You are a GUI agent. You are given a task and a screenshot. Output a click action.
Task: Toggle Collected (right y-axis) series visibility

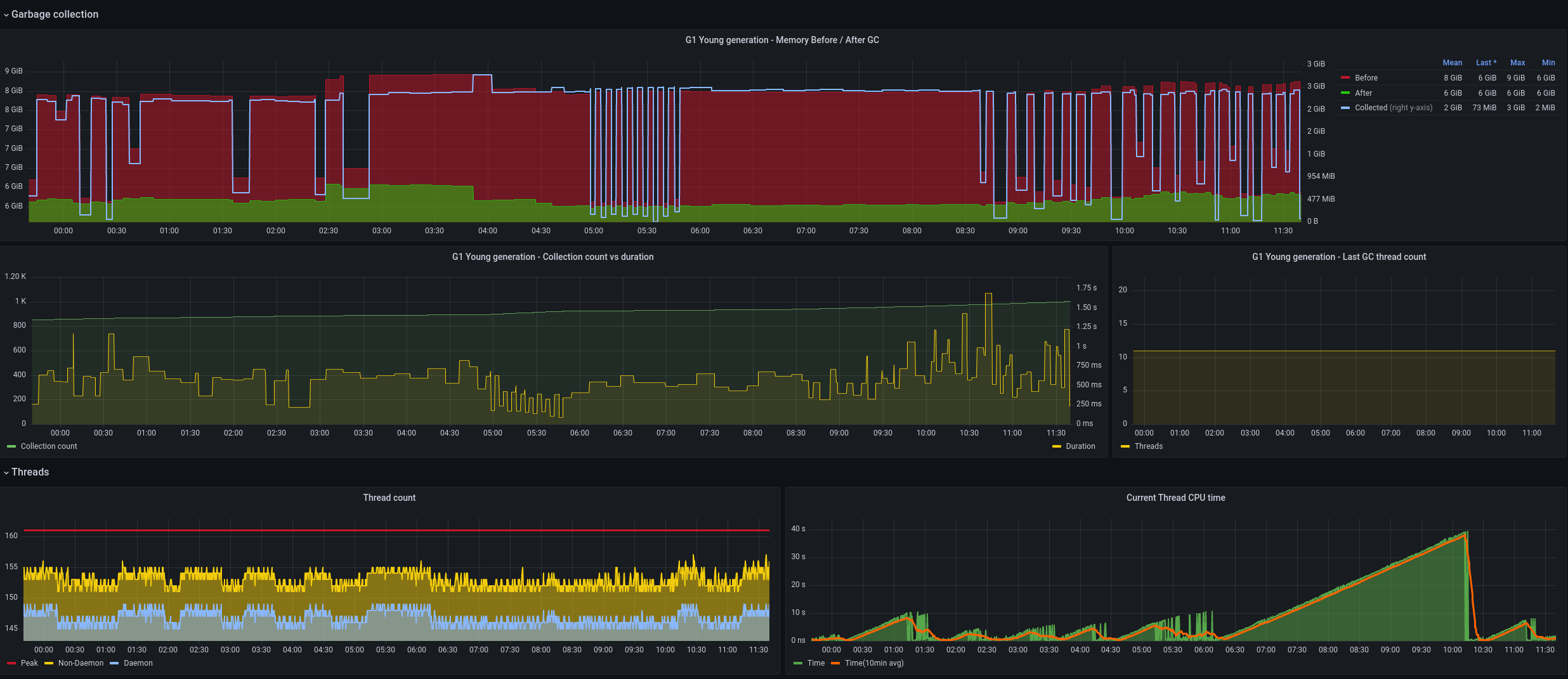(x=1393, y=108)
